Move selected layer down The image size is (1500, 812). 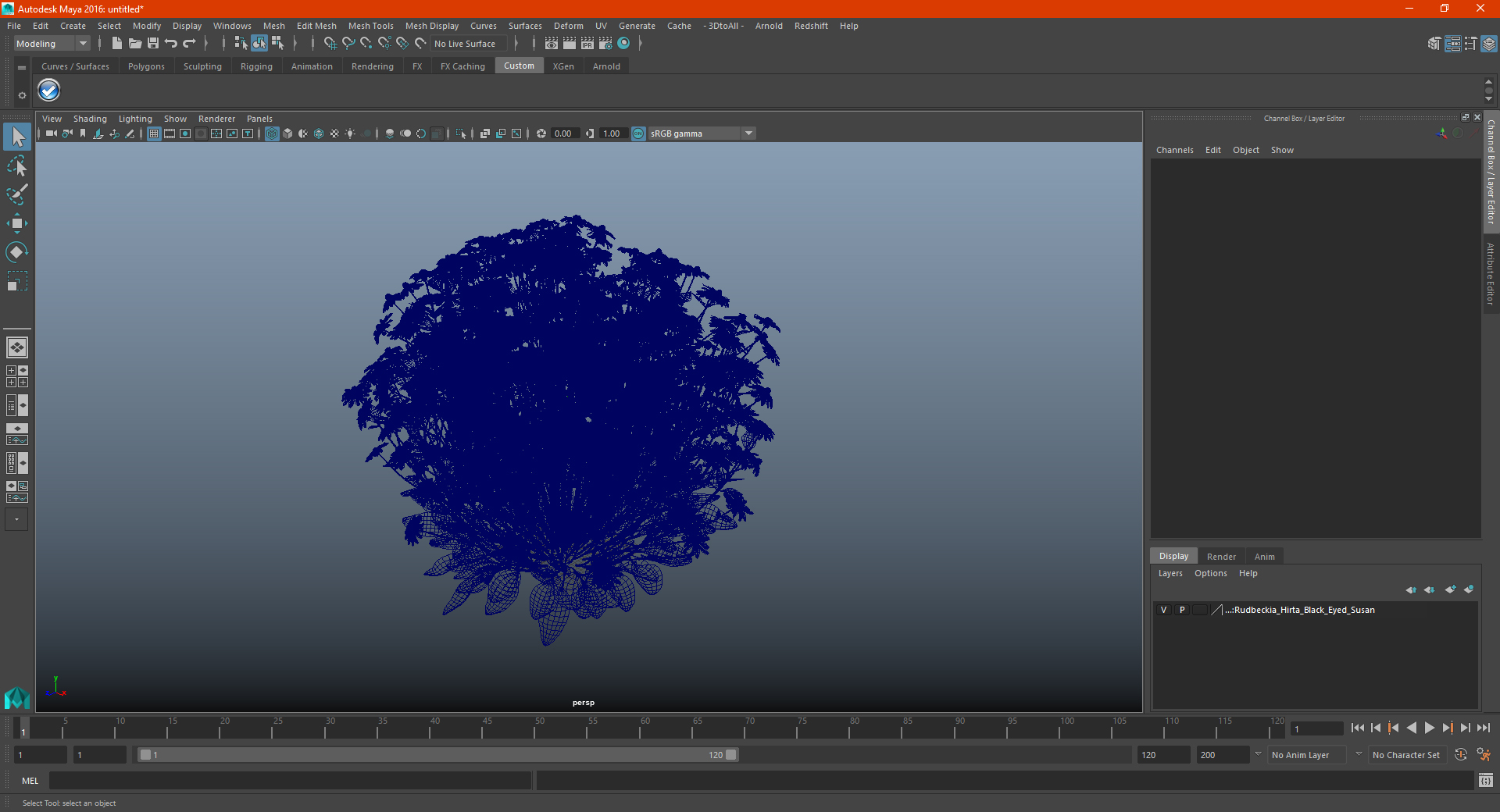[1430, 589]
